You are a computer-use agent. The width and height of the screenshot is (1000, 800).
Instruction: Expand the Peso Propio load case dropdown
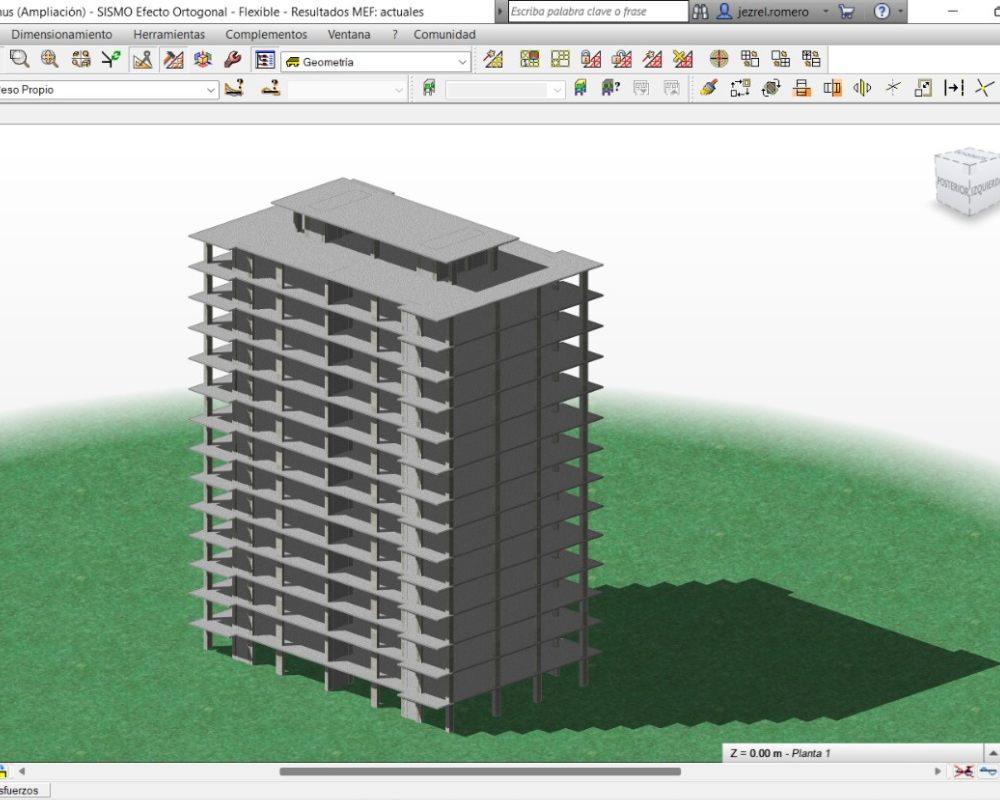coord(211,90)
